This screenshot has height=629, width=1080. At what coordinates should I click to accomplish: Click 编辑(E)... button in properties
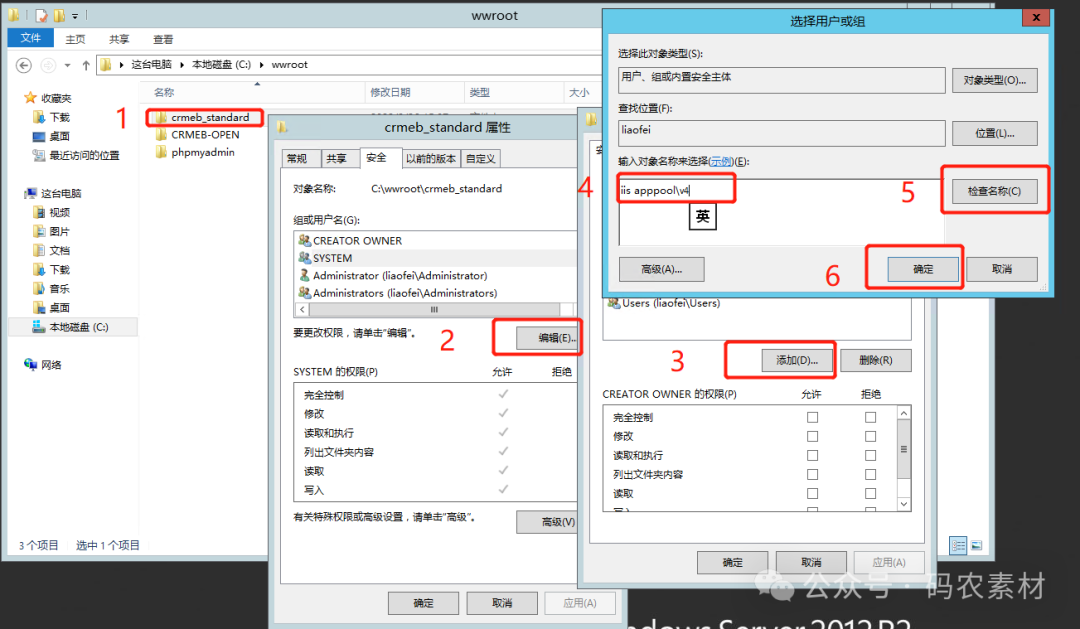pos(548,338)
